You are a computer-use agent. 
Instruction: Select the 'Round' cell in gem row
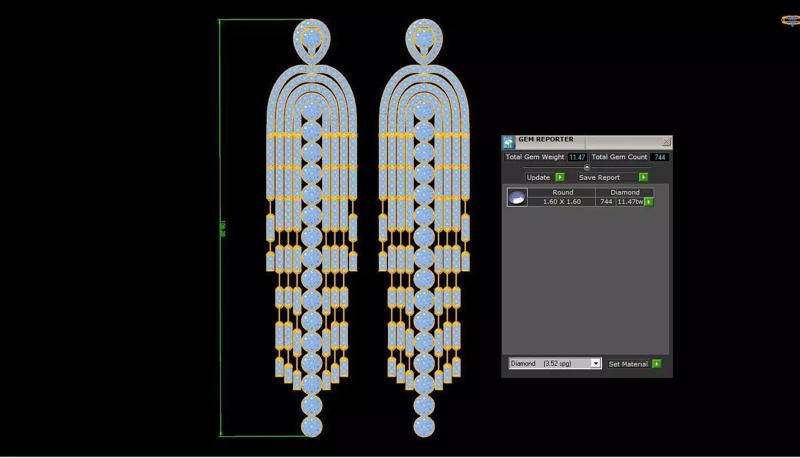click(562, 192)
